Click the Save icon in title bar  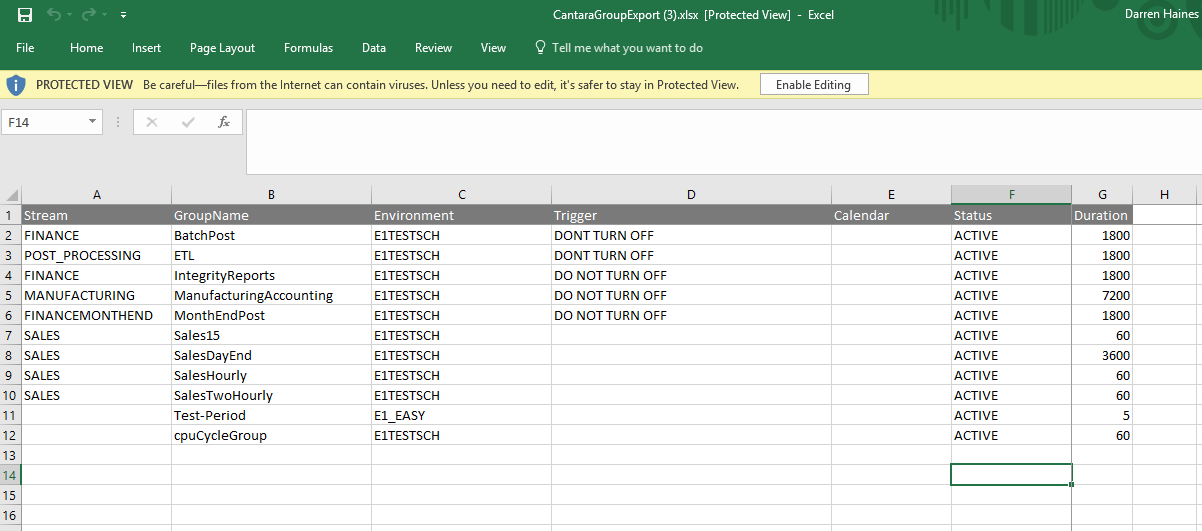click(25, 15)
